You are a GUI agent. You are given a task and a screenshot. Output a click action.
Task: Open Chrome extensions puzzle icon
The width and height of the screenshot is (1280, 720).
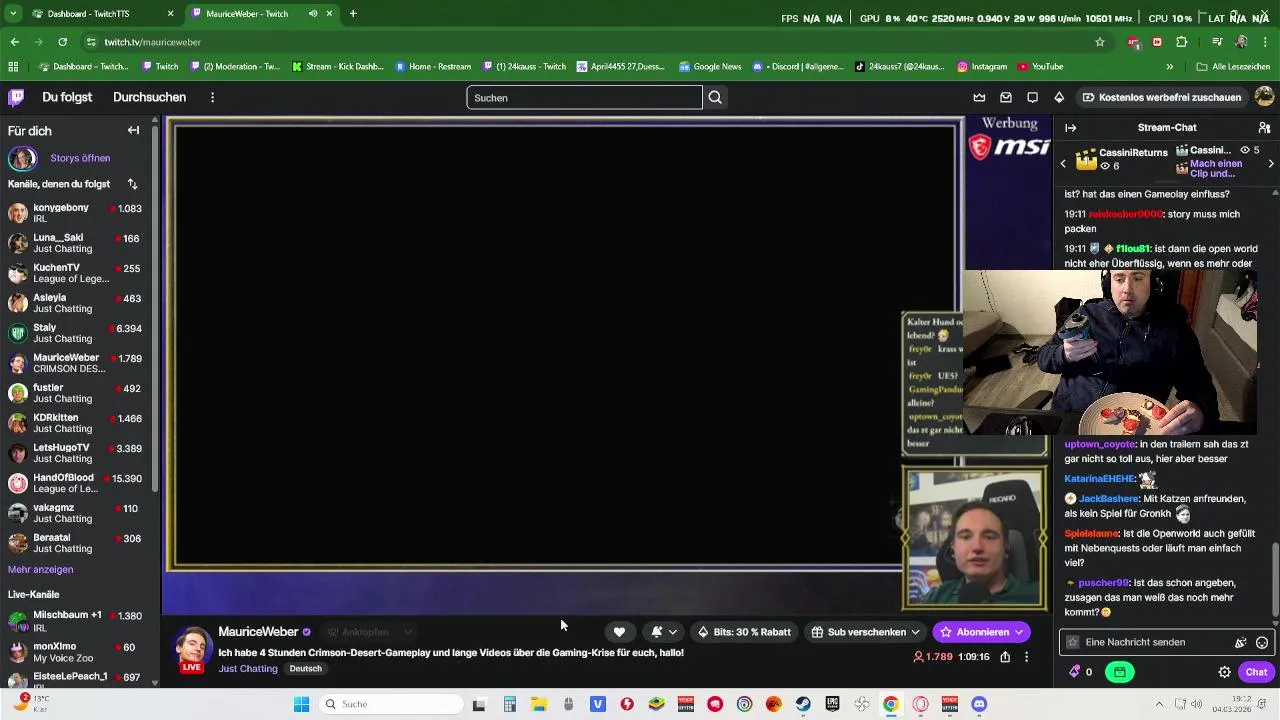1182,42
